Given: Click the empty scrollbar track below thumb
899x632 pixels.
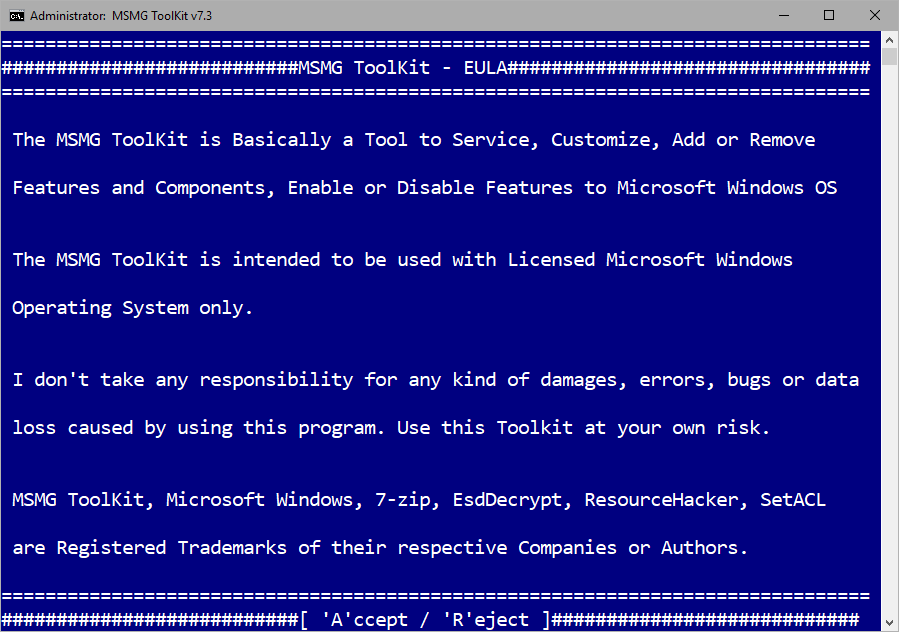Looking at the screenshot, I should (x=889, y=338).
